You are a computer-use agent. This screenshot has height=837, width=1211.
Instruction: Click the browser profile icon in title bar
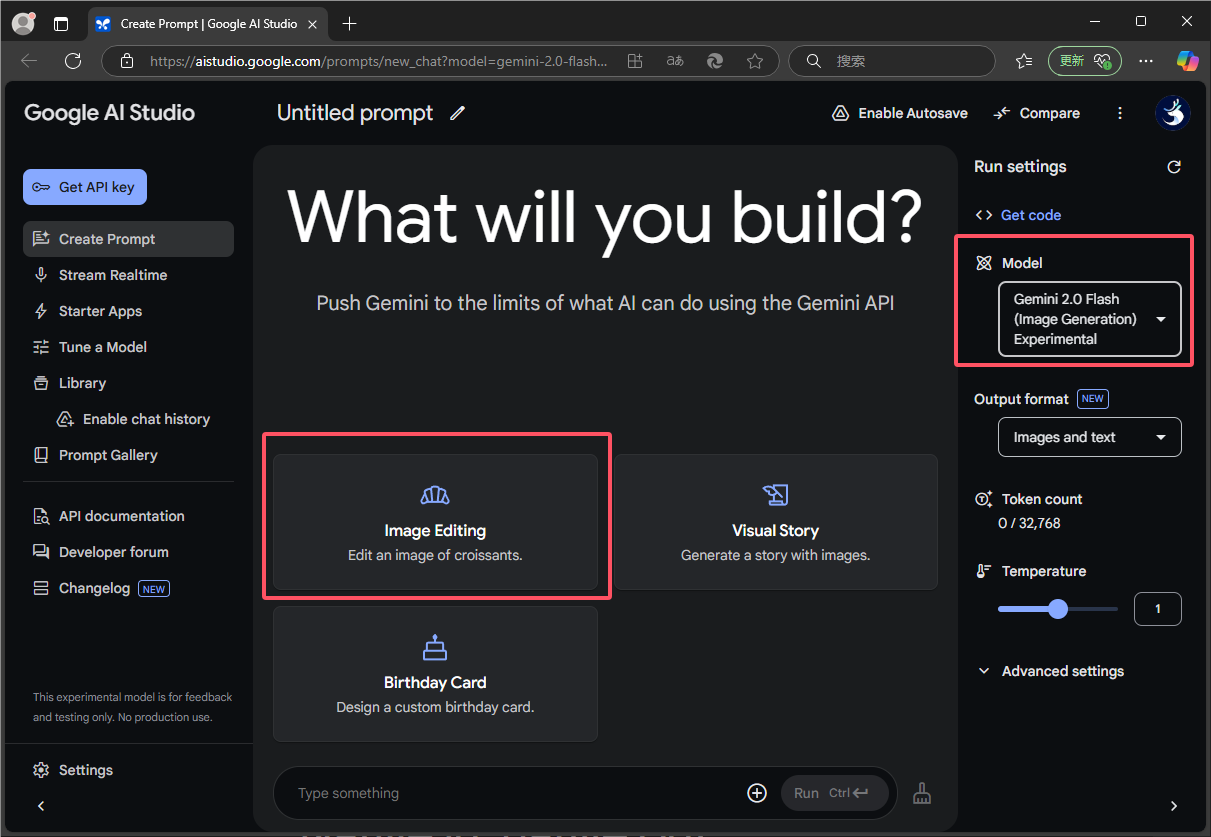[23, 23]
